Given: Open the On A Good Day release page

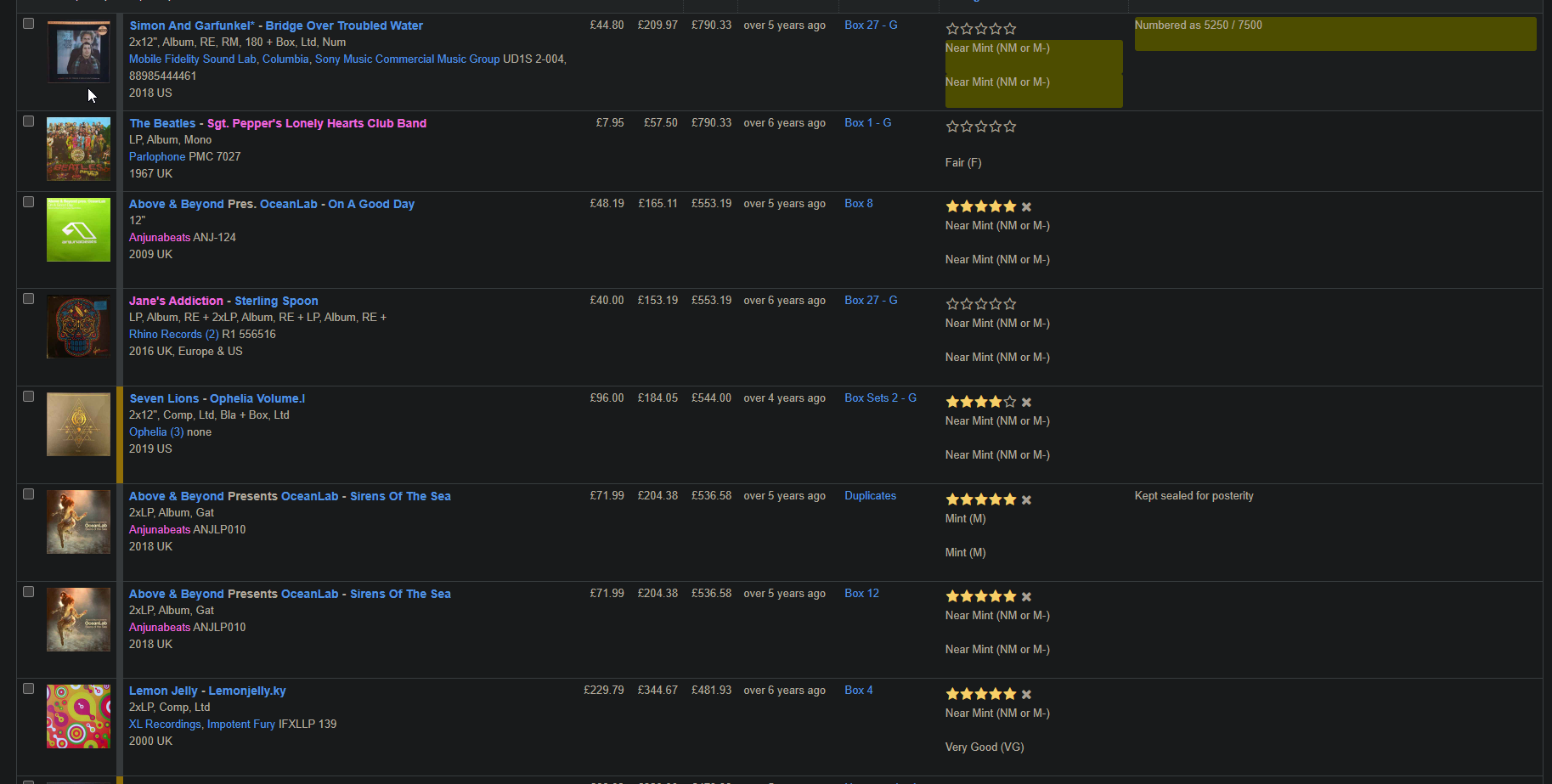Looking at the screenshot, I should tap(371, 204).
